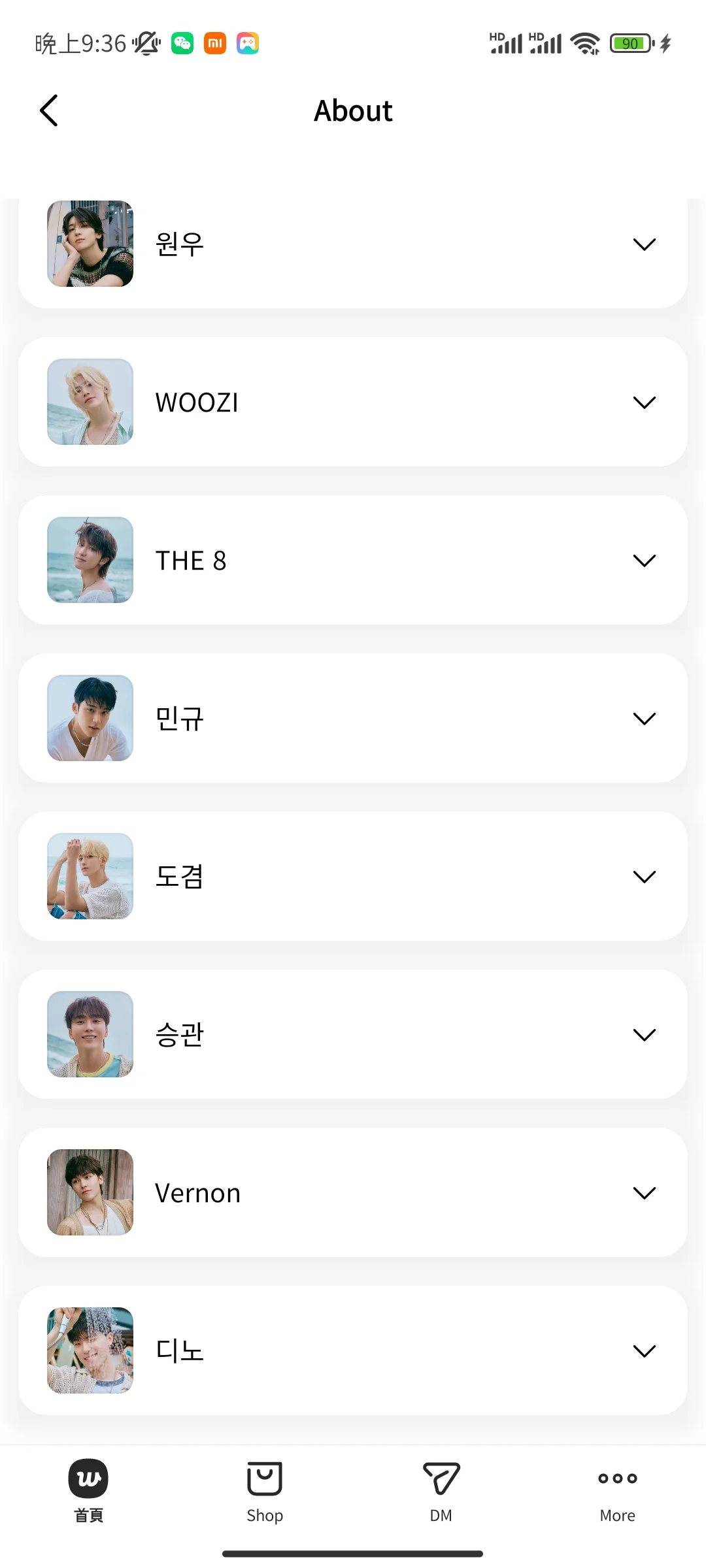Click the 승관 member name
The width and height of the screenshot is (706, 1568).
pos(180,1035)
